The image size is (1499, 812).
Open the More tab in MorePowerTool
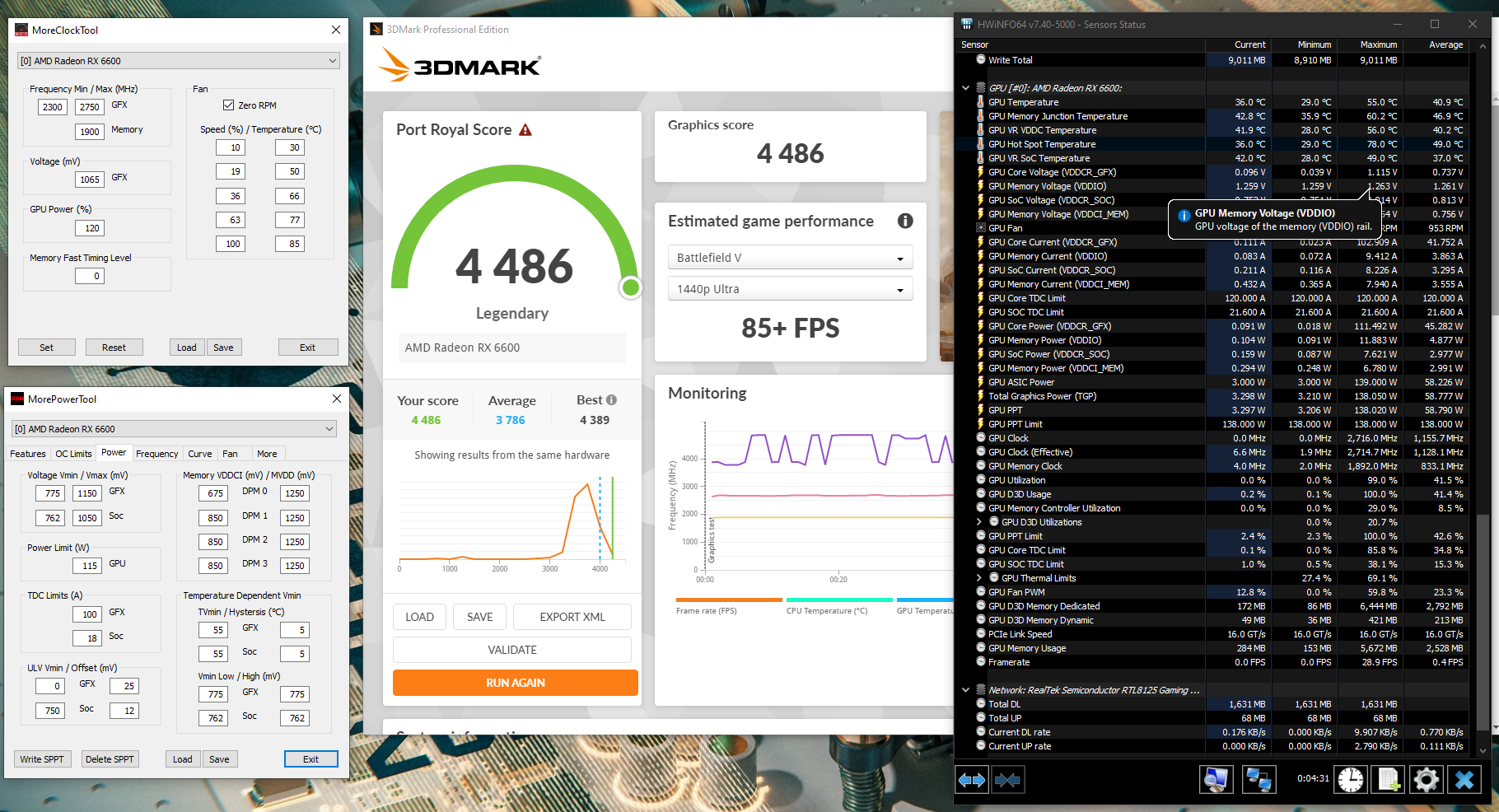(267, 454)
